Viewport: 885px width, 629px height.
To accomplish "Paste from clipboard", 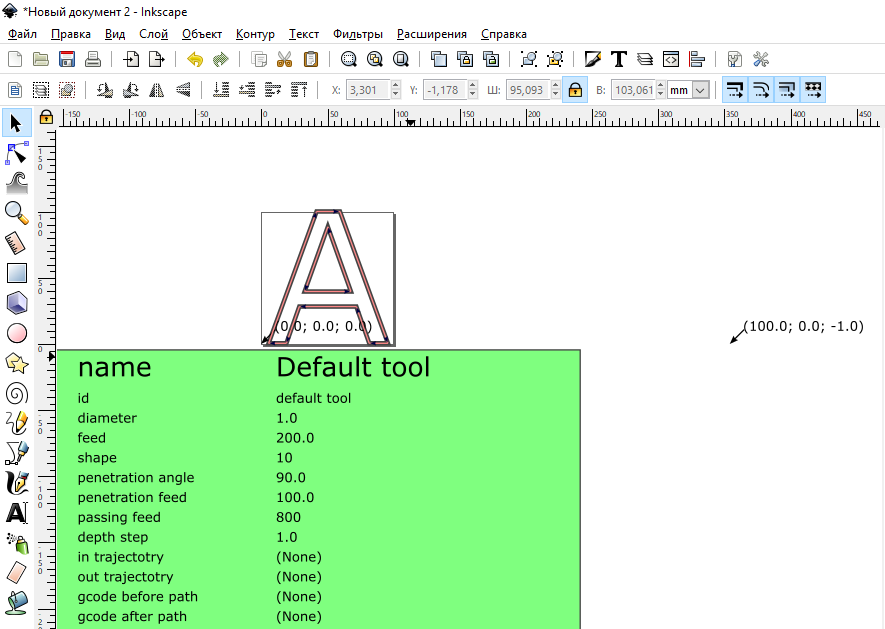I will [310, 59].
